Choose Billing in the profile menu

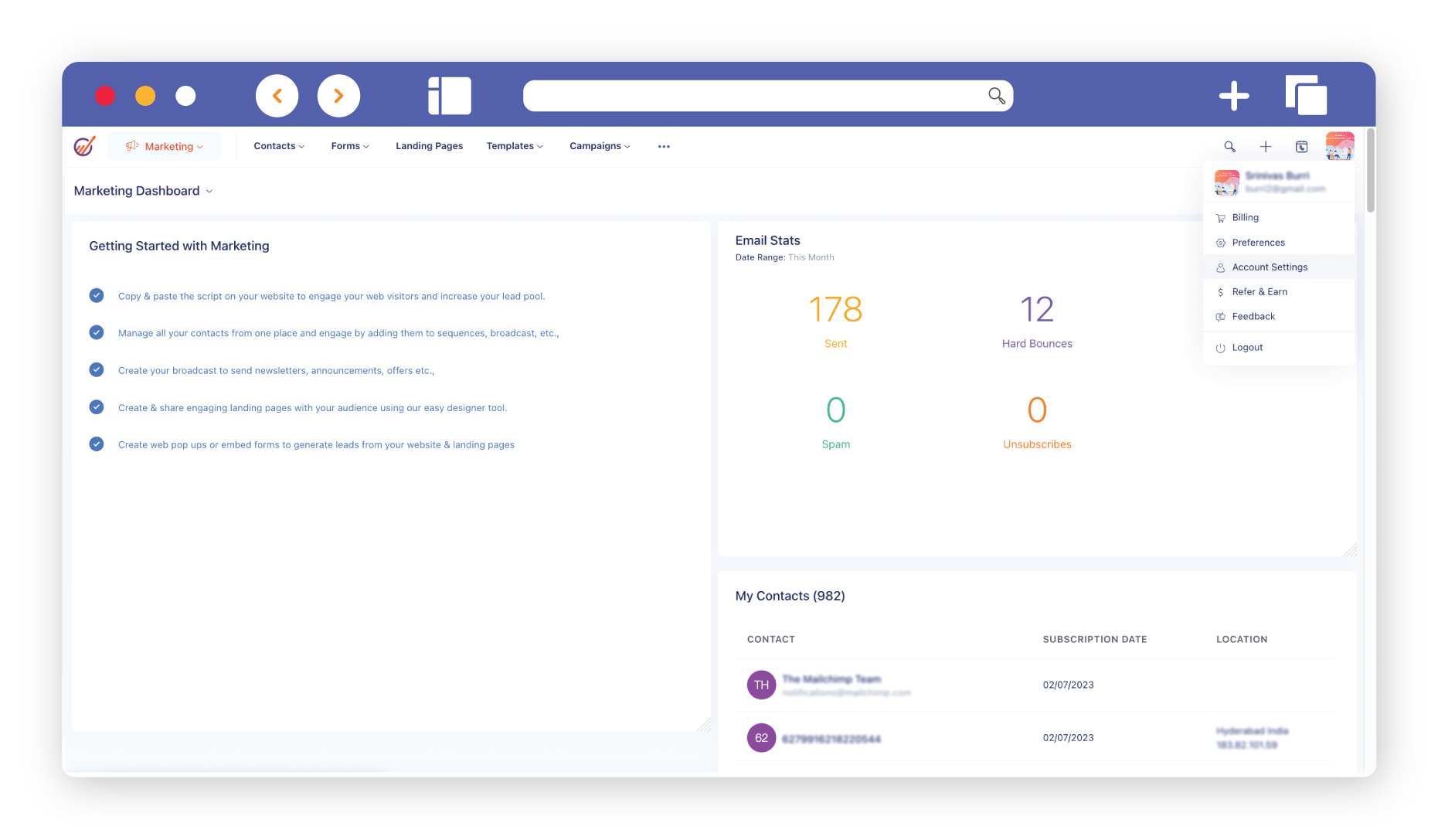coord(1245,218)
